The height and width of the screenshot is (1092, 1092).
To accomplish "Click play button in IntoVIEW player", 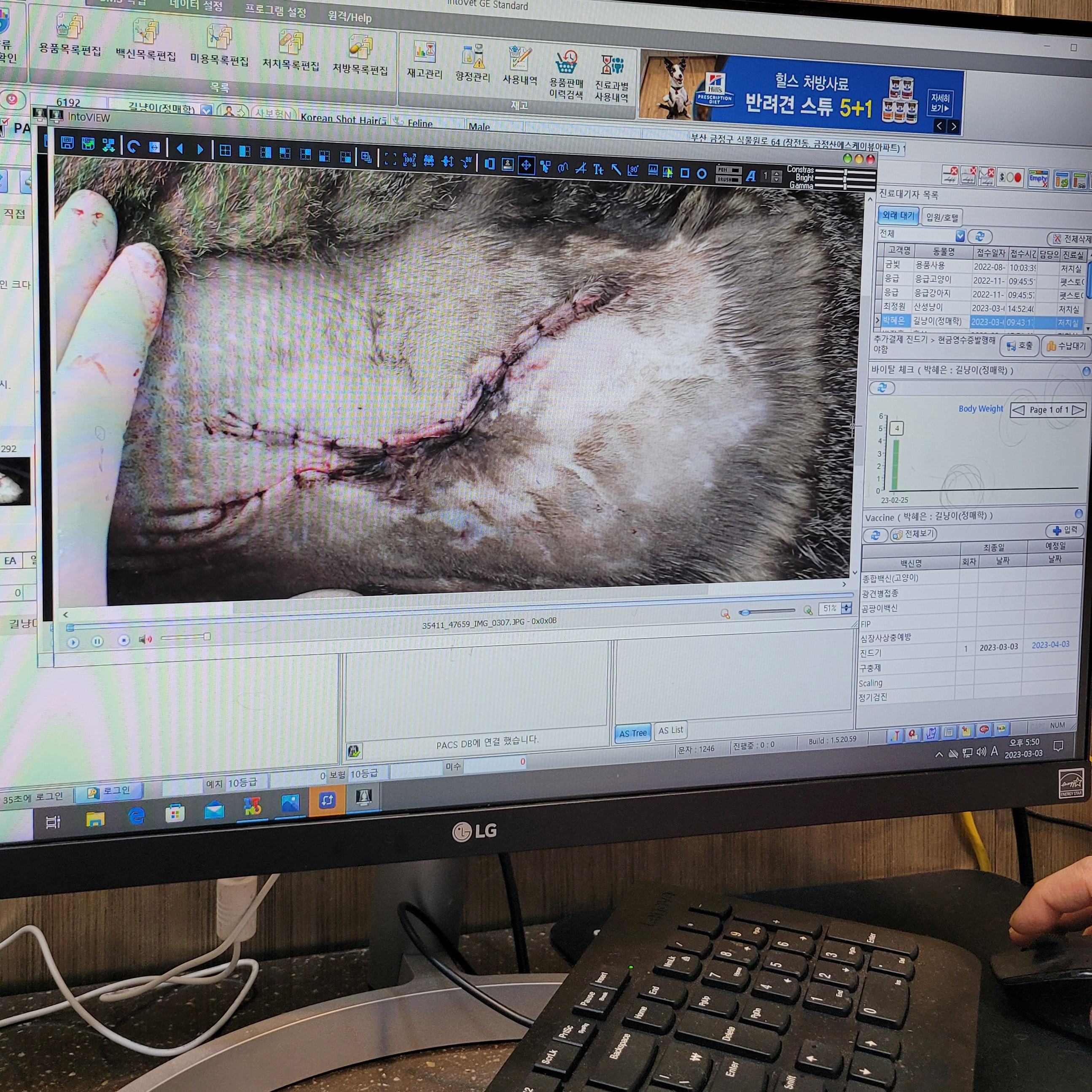I will (x=73, y=642).
